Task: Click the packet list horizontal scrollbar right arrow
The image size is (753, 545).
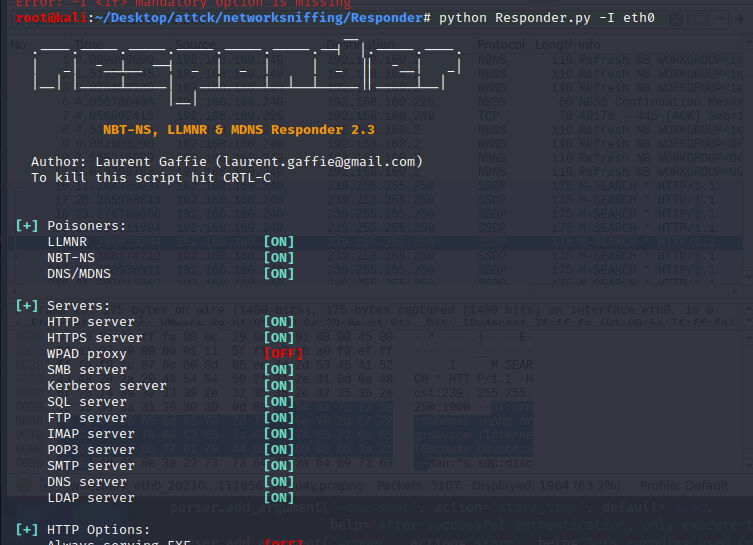Action: (x=734, y=291)
